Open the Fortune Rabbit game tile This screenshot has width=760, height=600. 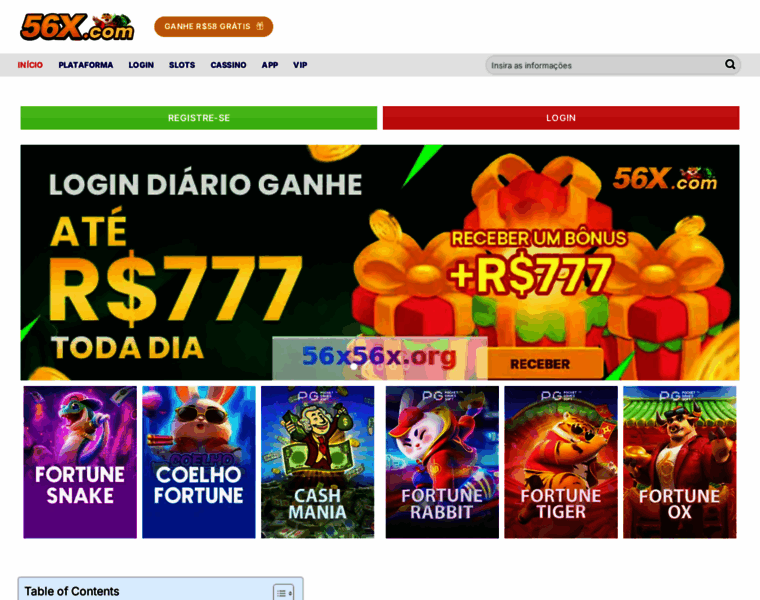click(x=442, y=462)
